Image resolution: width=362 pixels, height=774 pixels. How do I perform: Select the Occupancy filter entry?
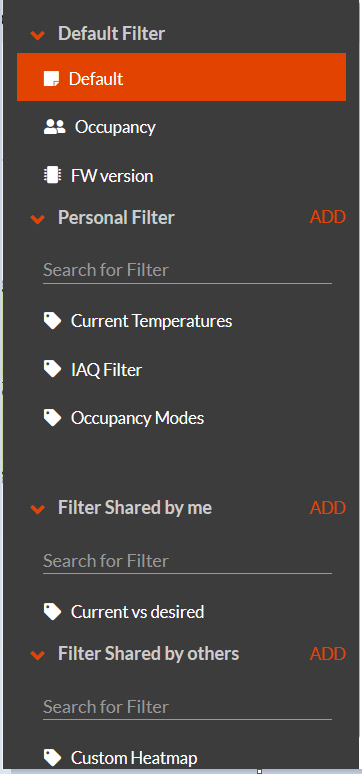click(x=181, y=127)
